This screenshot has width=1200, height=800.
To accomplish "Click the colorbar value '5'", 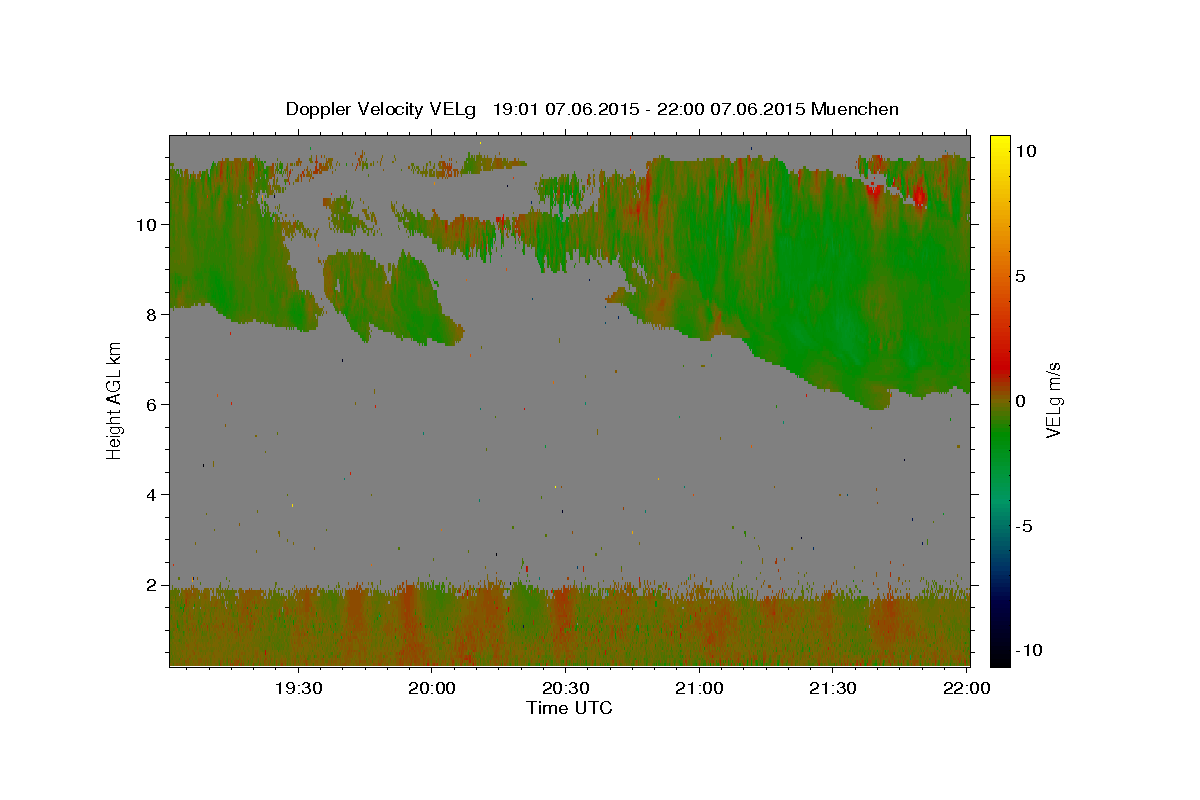I will click(1021, 276).
